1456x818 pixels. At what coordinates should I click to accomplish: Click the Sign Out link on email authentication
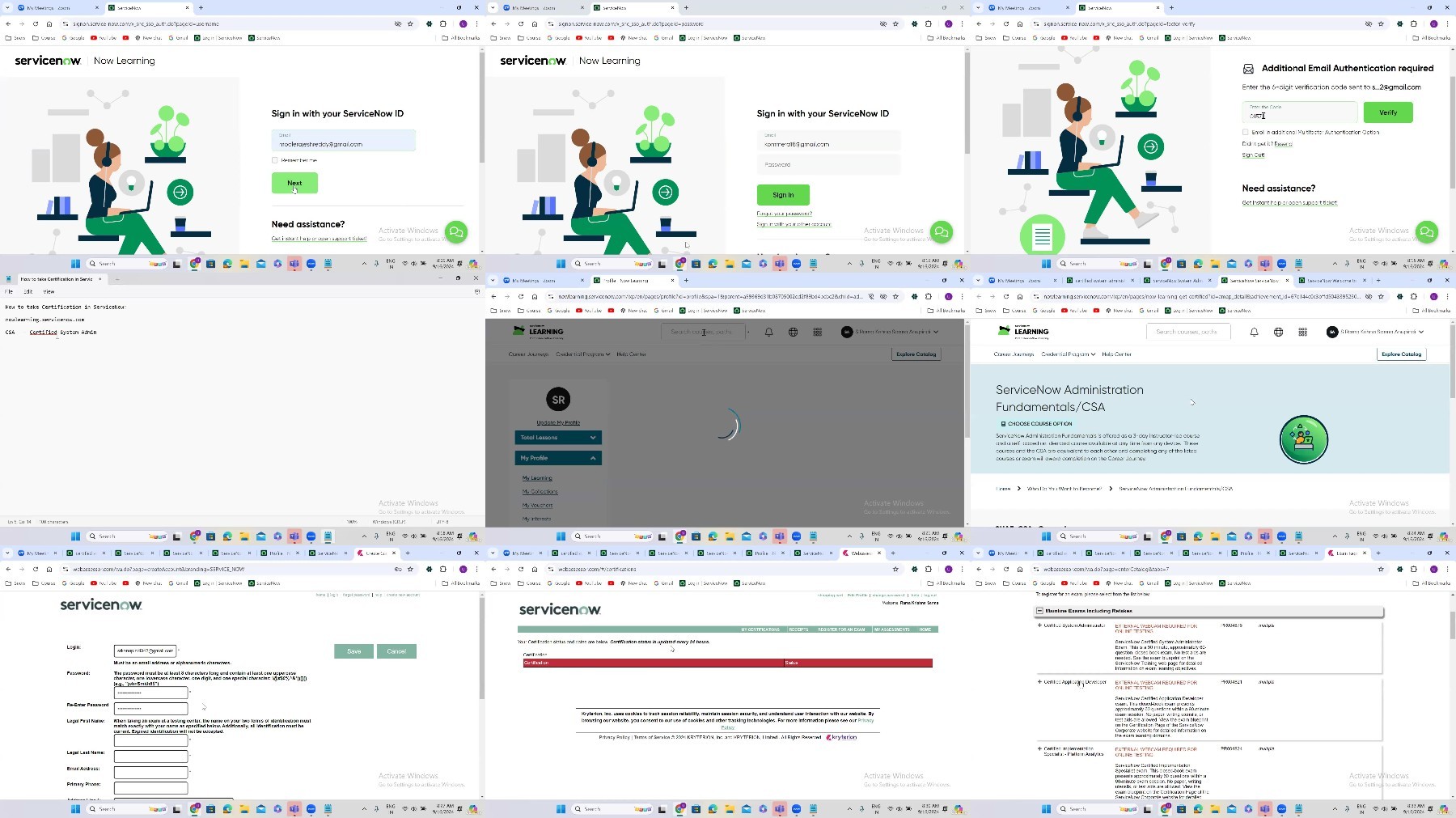coord(1253,155)
